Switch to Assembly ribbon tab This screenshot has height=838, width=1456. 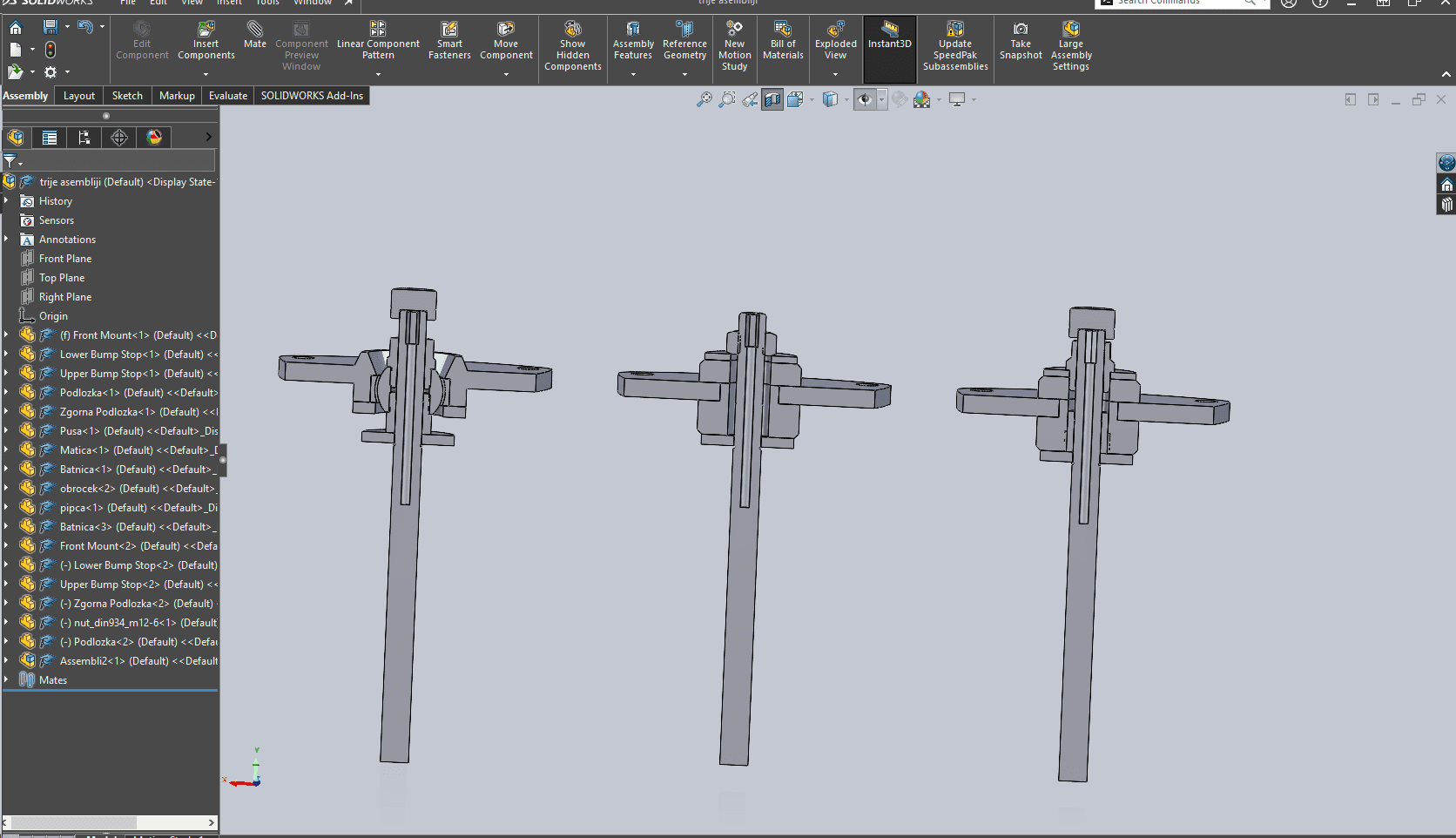25,96
